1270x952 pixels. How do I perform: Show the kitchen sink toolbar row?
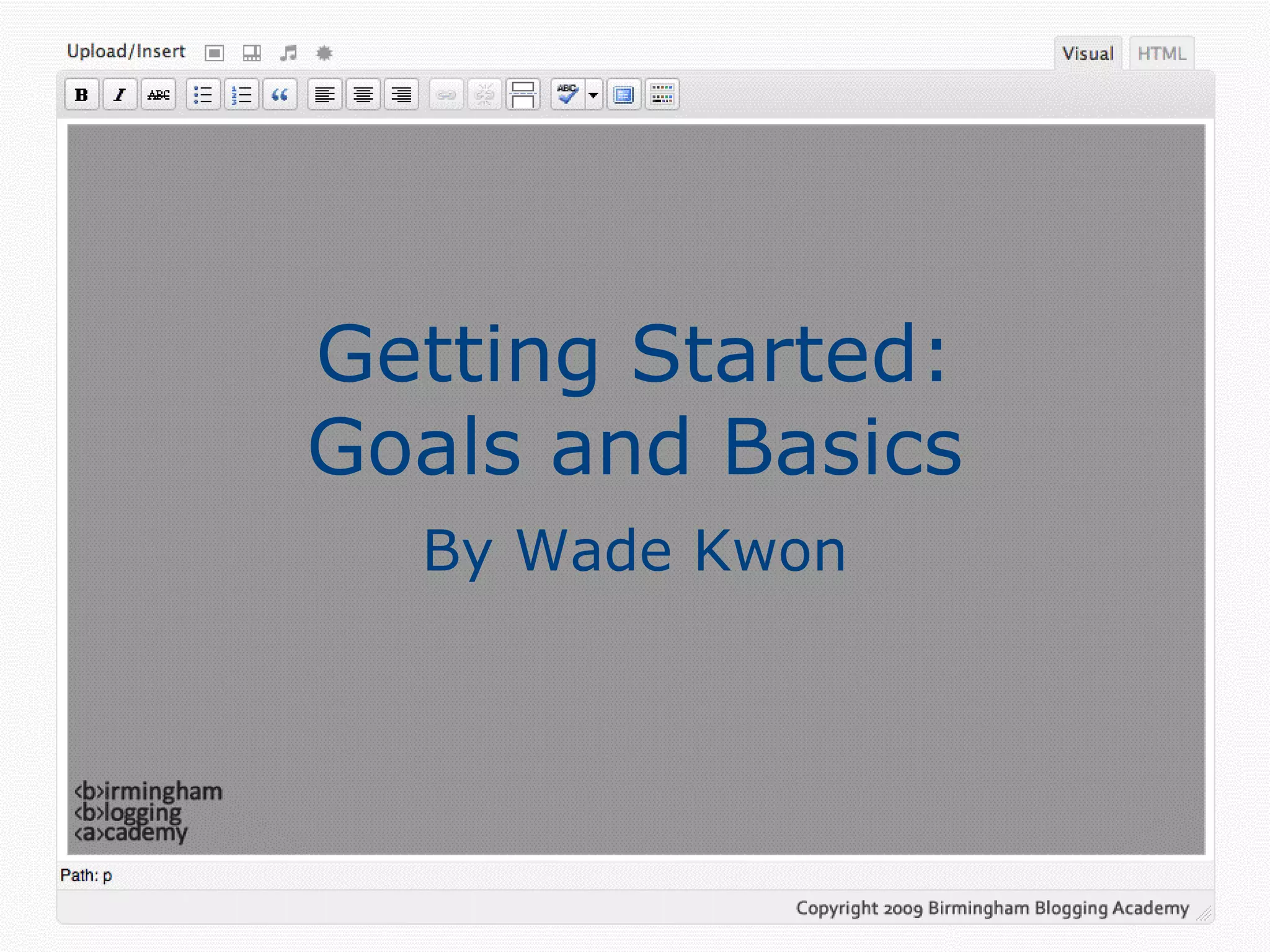point(662,95)
